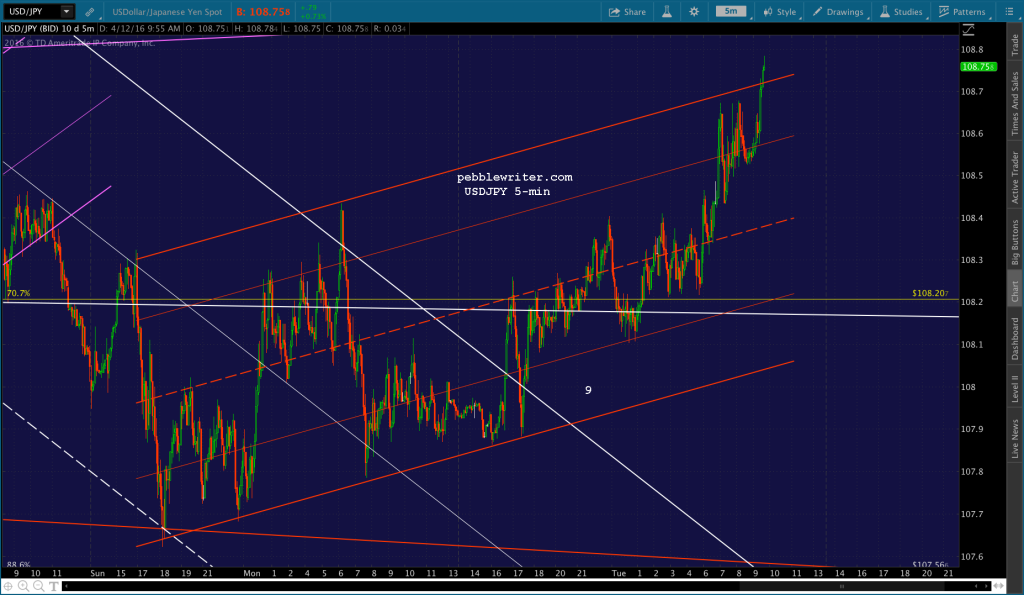Open the list menu icon at top right
This screenshot has width=1024, height=595.
click(1009, 12)
